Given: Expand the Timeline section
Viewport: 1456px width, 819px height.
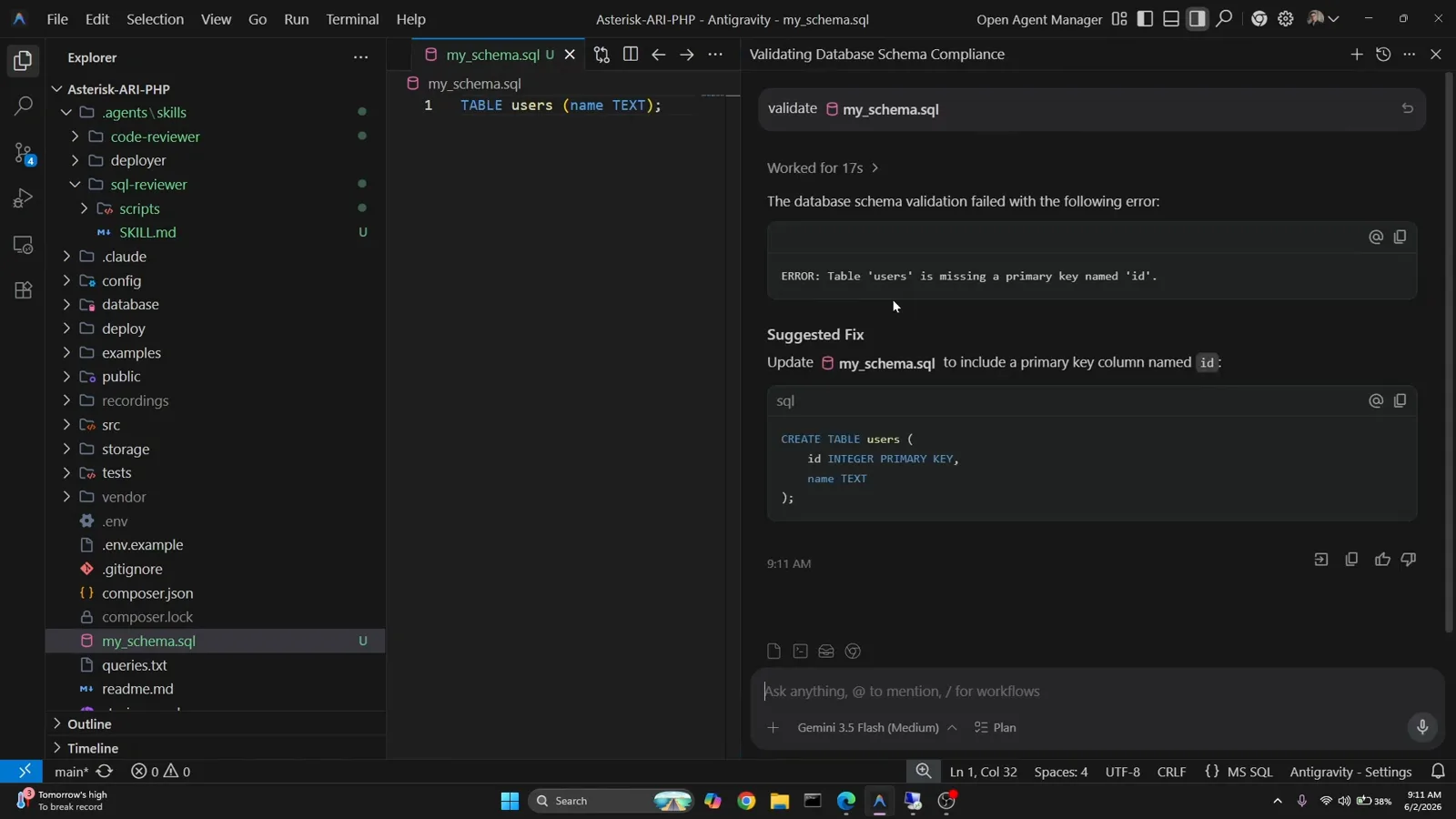Looking at the screenshot, I should click(215, 748).
